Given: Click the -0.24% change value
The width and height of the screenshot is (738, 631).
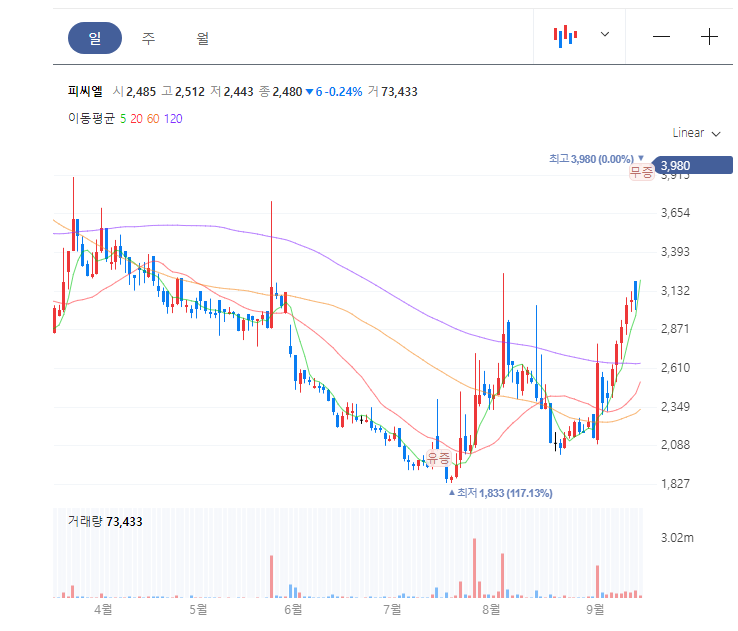Looking at the screenshot, I should (x=344, y=92).
